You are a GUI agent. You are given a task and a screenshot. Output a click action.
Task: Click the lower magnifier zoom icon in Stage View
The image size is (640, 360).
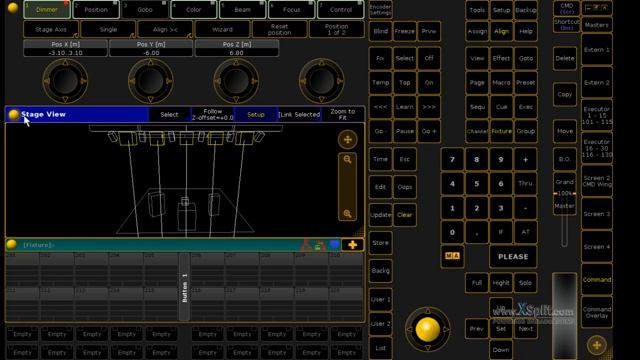coord(347,213)
